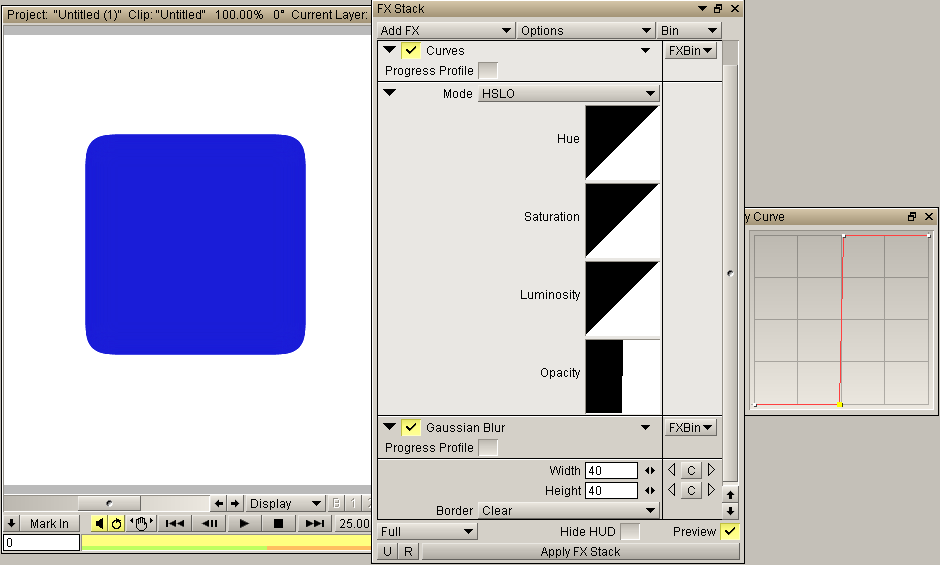Go to next Width keyframe

[711, 470]
